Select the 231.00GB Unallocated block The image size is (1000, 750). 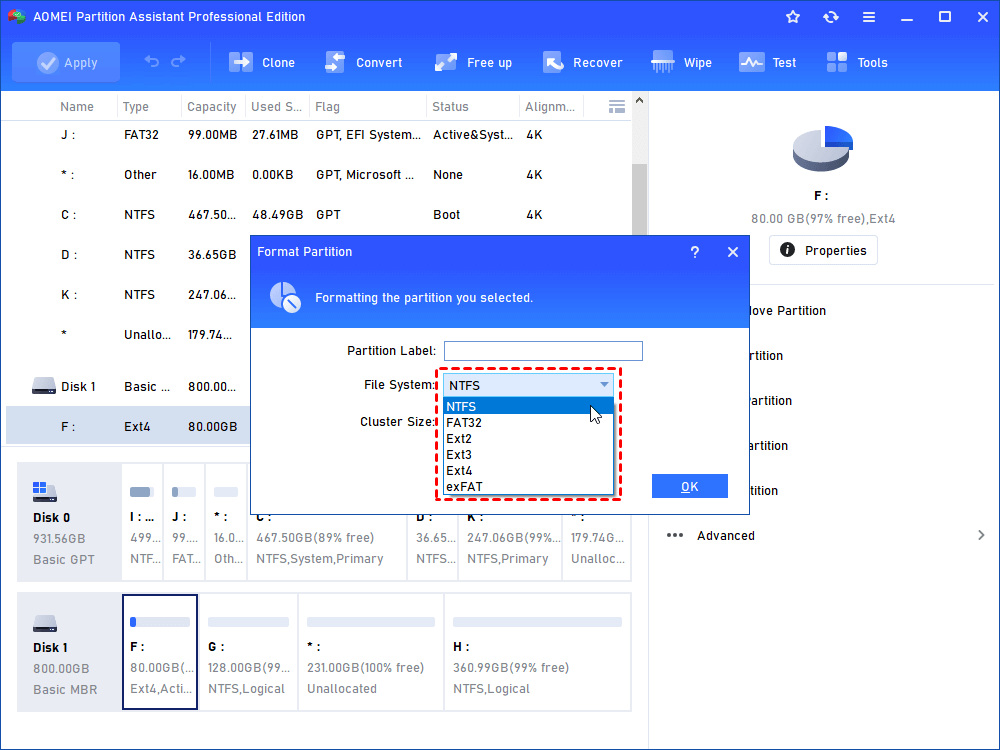[371, 652]
